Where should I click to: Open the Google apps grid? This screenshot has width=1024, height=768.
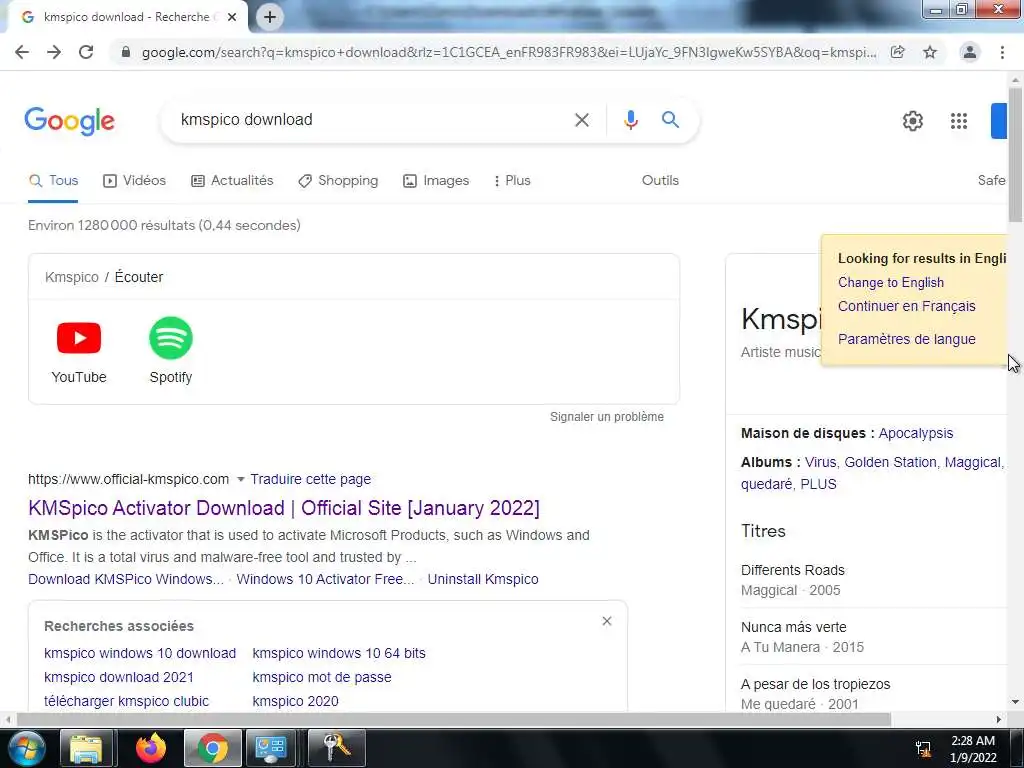pyautogui.click(x=959, y=121)
